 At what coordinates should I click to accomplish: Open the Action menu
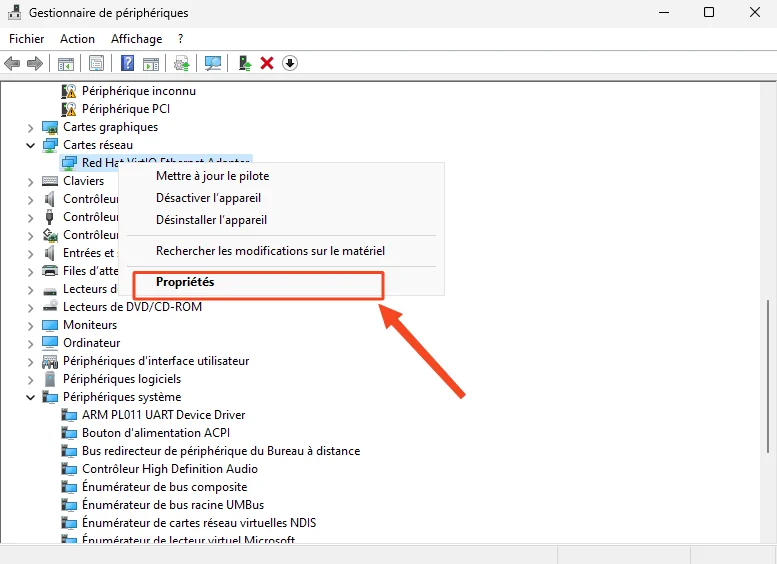tap(77, 39)
